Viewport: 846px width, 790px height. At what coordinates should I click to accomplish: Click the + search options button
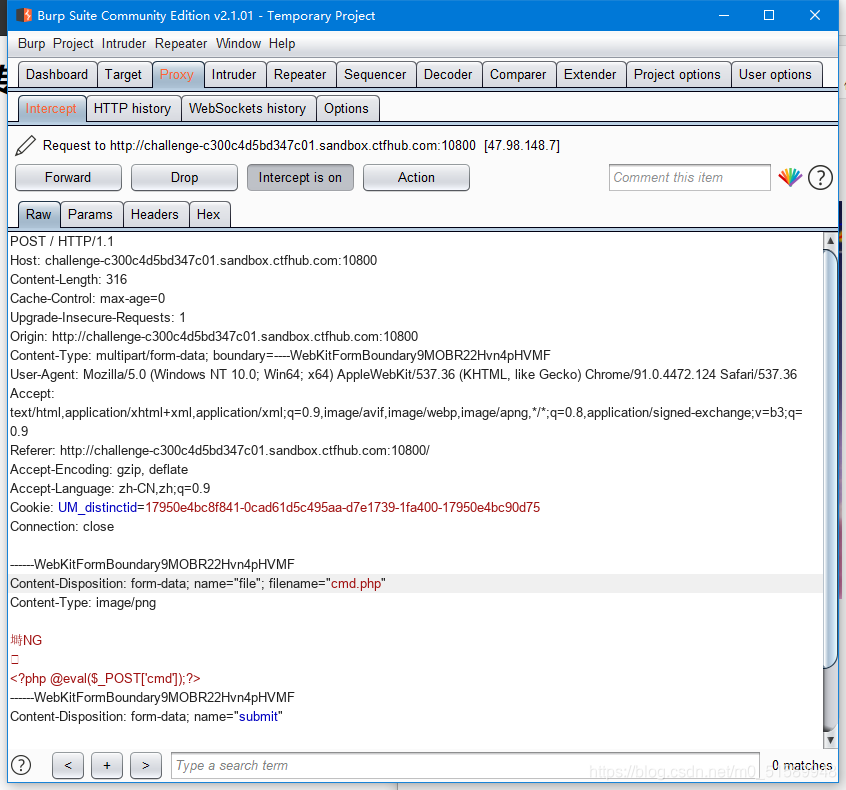[107, 765]
